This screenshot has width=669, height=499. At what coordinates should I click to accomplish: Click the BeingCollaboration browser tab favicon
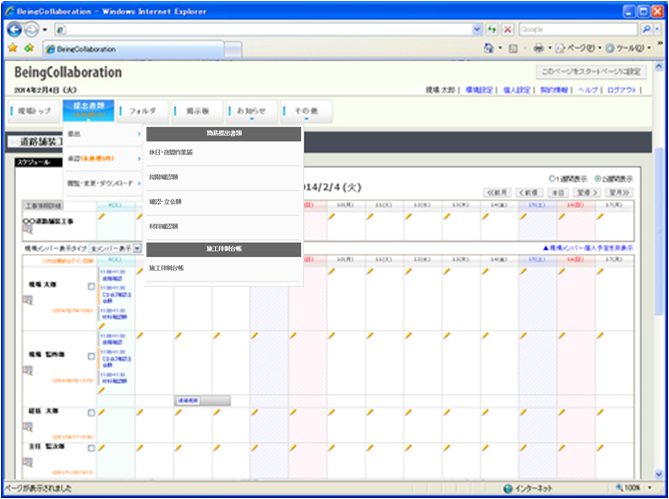coord(51,49)
